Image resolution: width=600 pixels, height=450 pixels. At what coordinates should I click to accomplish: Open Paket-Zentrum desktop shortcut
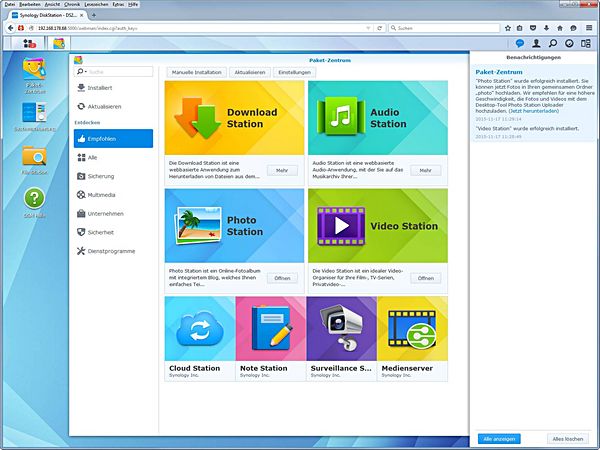click(x=34, y=75)
